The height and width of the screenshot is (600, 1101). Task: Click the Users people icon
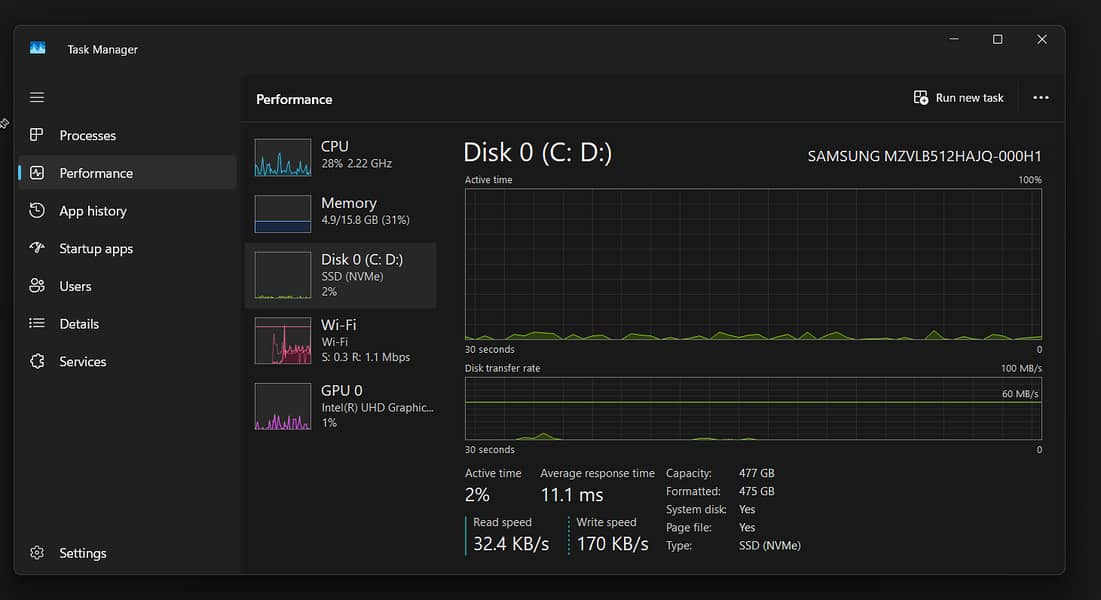[37, 286]
